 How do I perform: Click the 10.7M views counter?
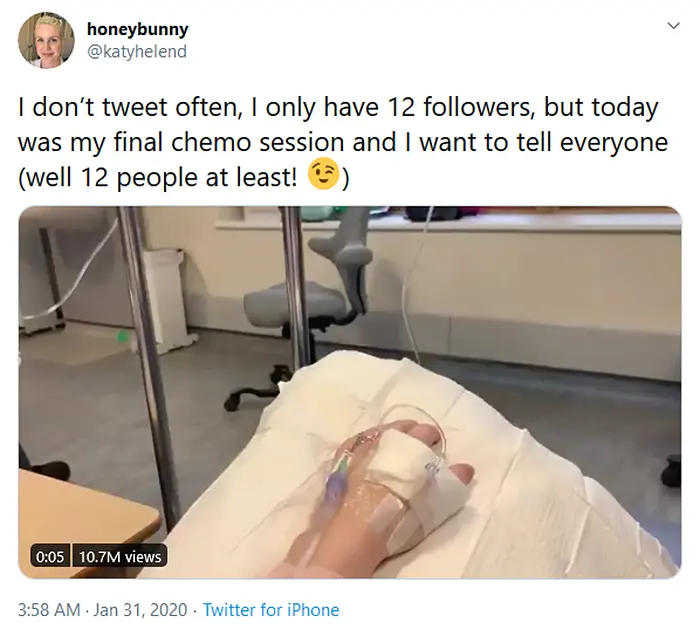(119, 556)
